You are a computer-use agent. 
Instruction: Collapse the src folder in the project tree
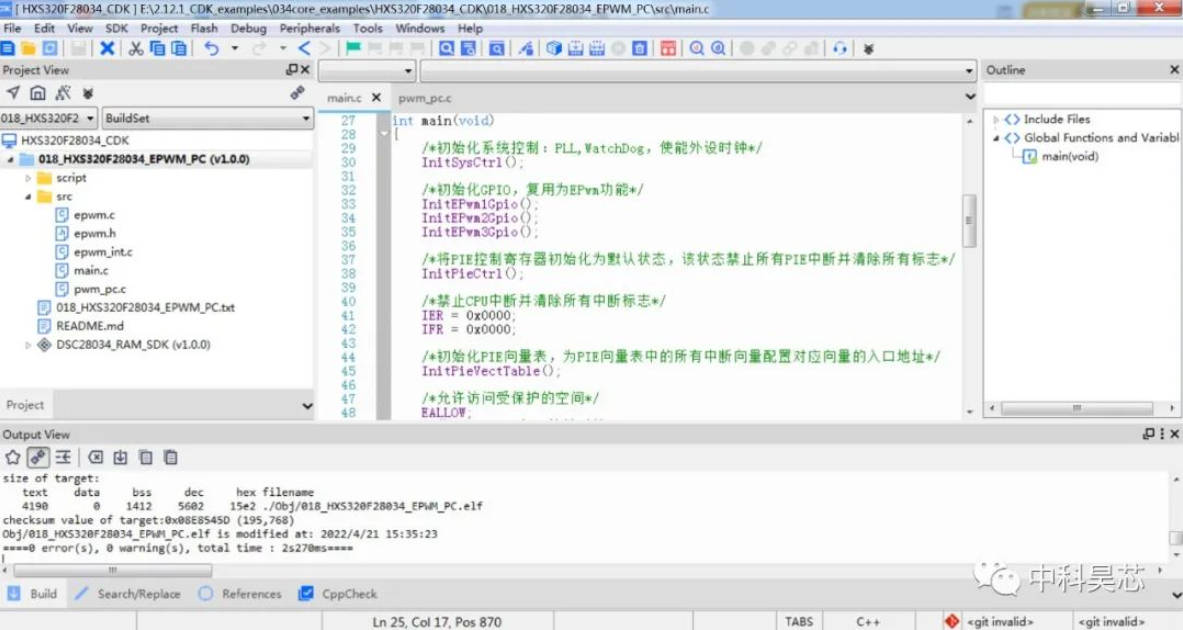point(29,196)
